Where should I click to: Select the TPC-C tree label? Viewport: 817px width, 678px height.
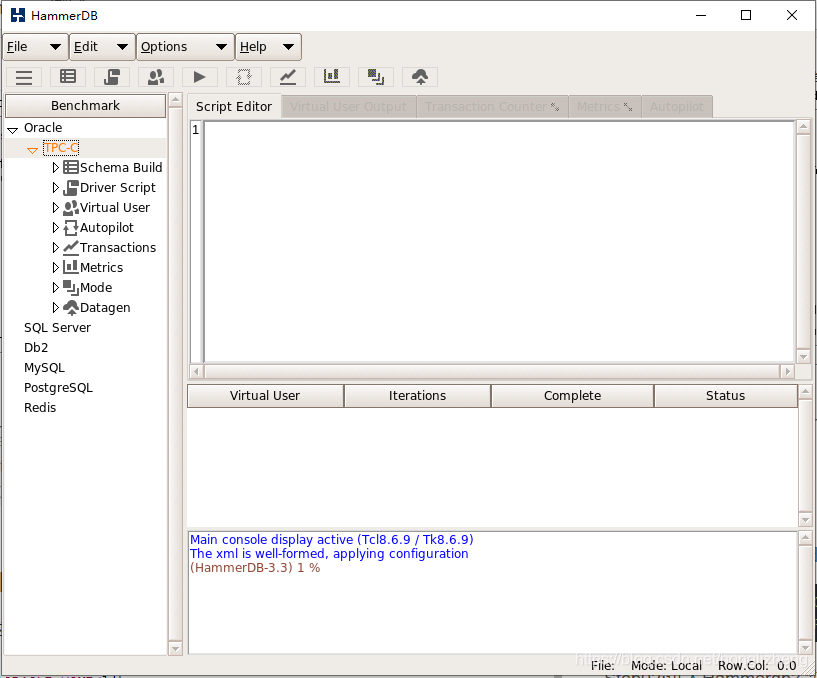[61, 148]
